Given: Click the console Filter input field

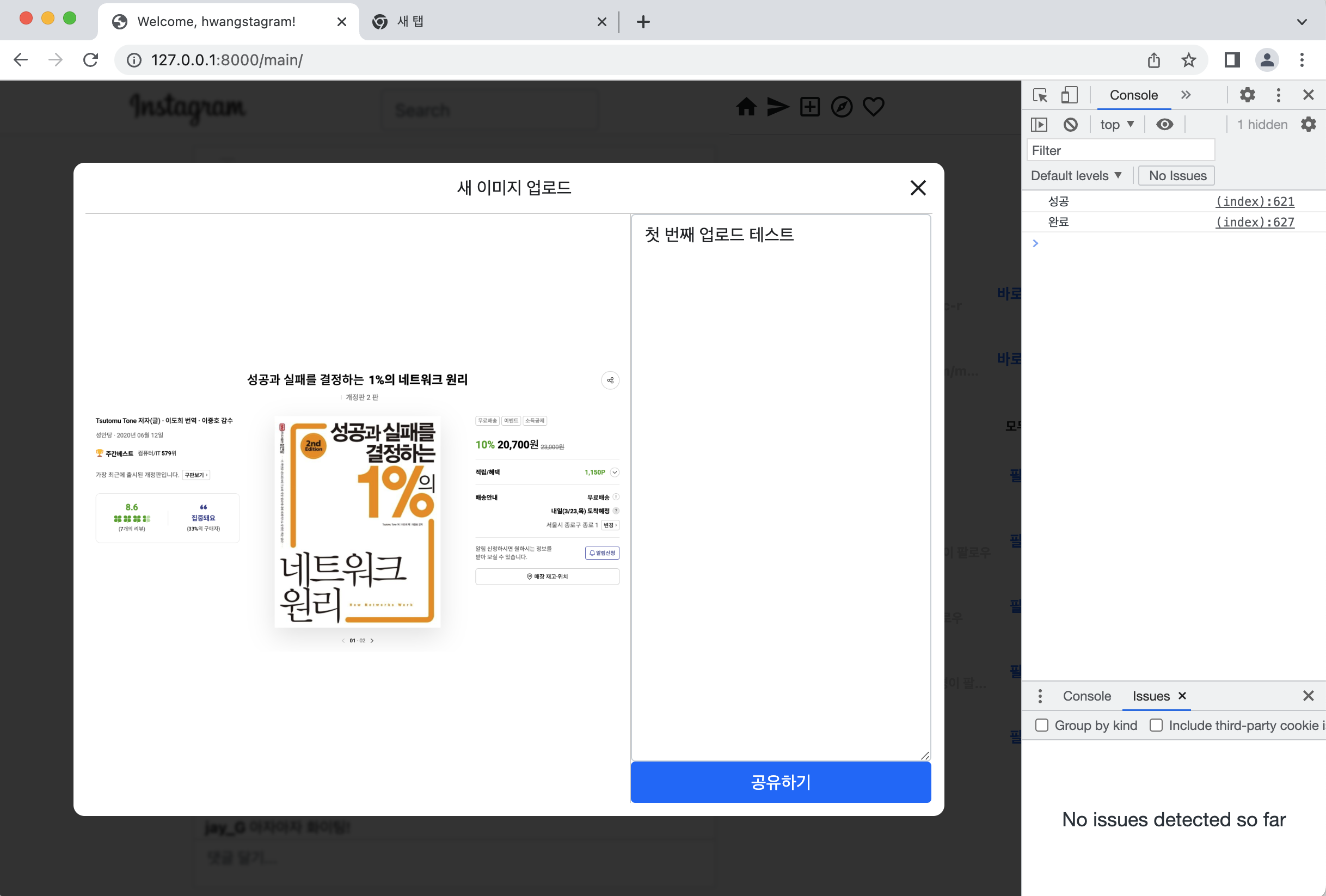Looking at the screenshot, I should [1120, 151].
